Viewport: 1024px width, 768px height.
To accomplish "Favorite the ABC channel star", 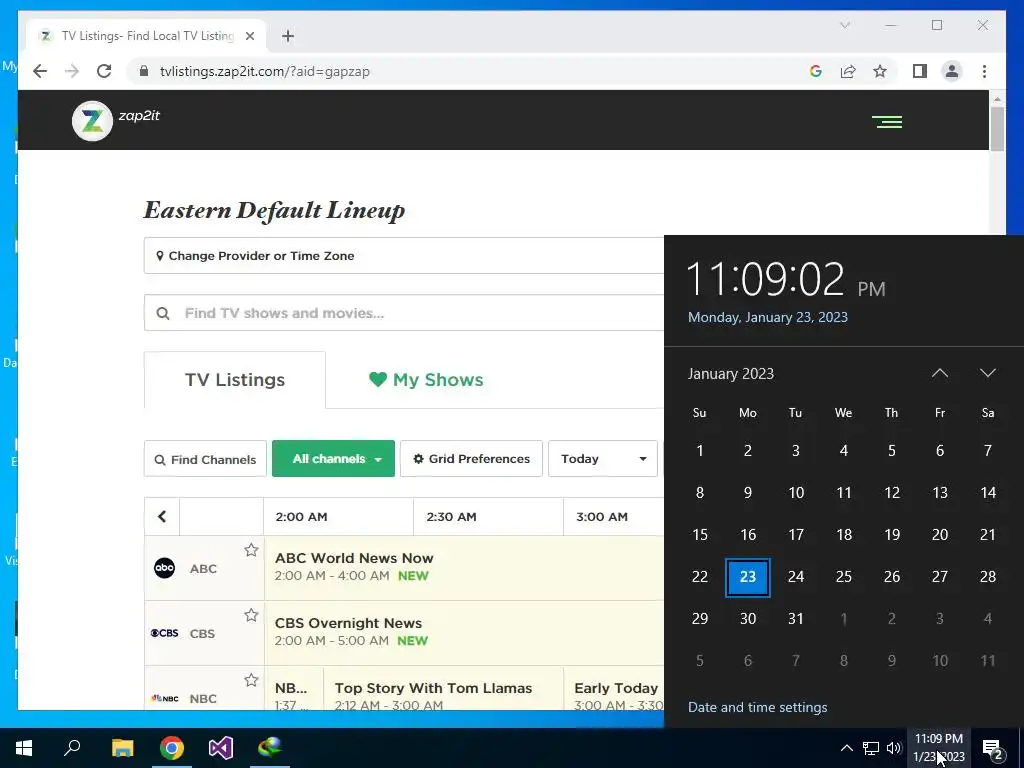I will pos(251,551).
